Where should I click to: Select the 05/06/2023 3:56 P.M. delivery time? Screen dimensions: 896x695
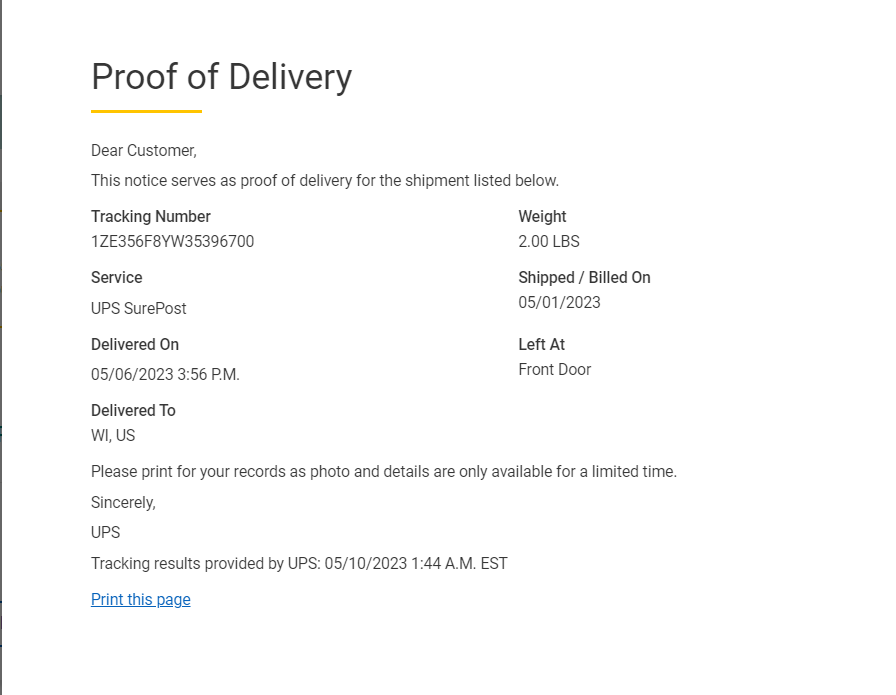coord(165,375)
